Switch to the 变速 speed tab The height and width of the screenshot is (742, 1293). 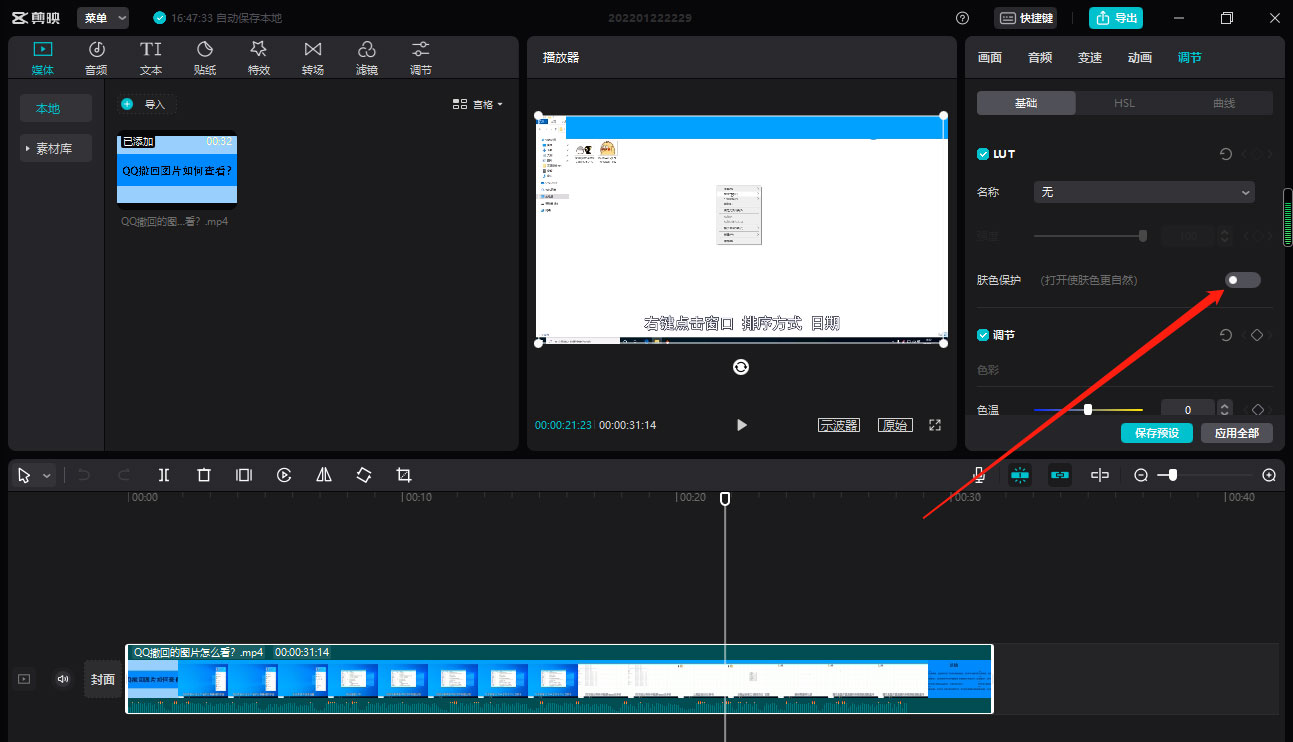[1089, 58]
